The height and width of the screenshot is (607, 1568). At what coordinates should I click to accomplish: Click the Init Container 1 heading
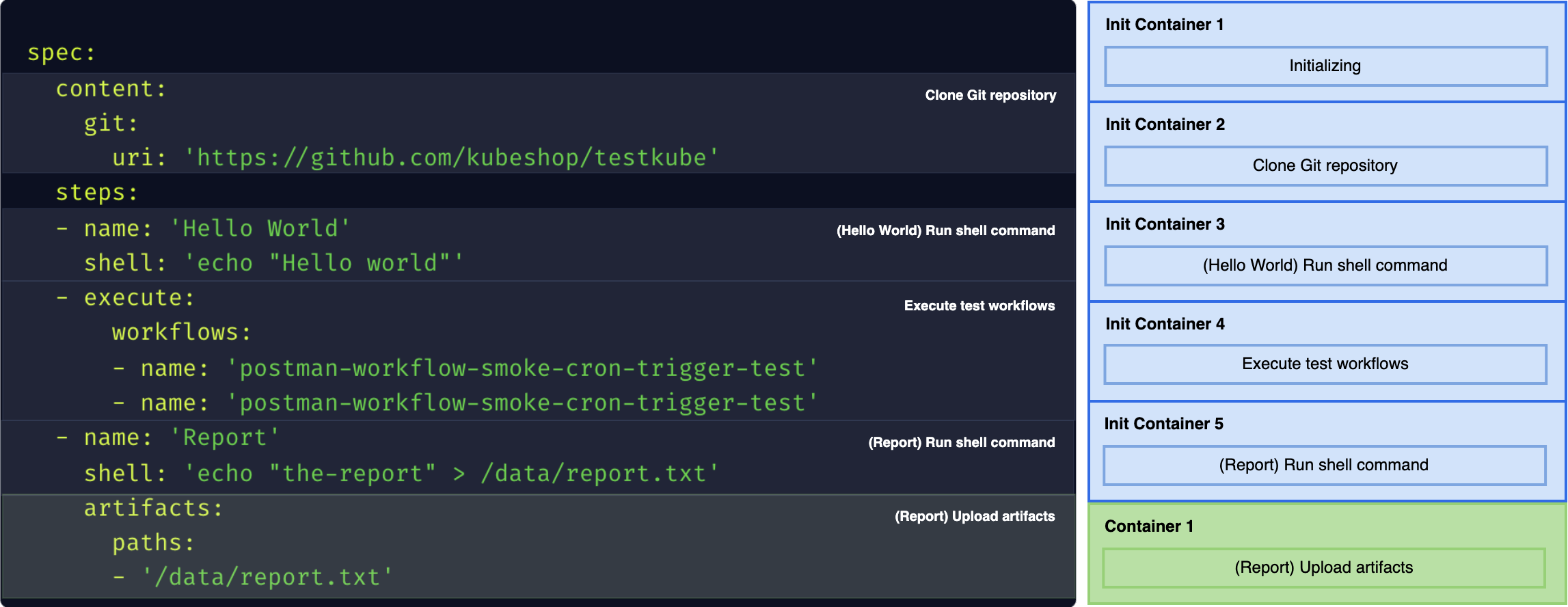pyautogui.click(x=1165, y=25)
